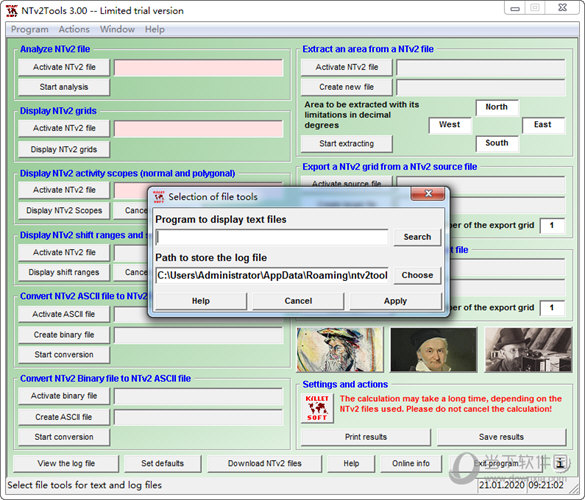
Task: Click Online info button
Action: [411, 463]
